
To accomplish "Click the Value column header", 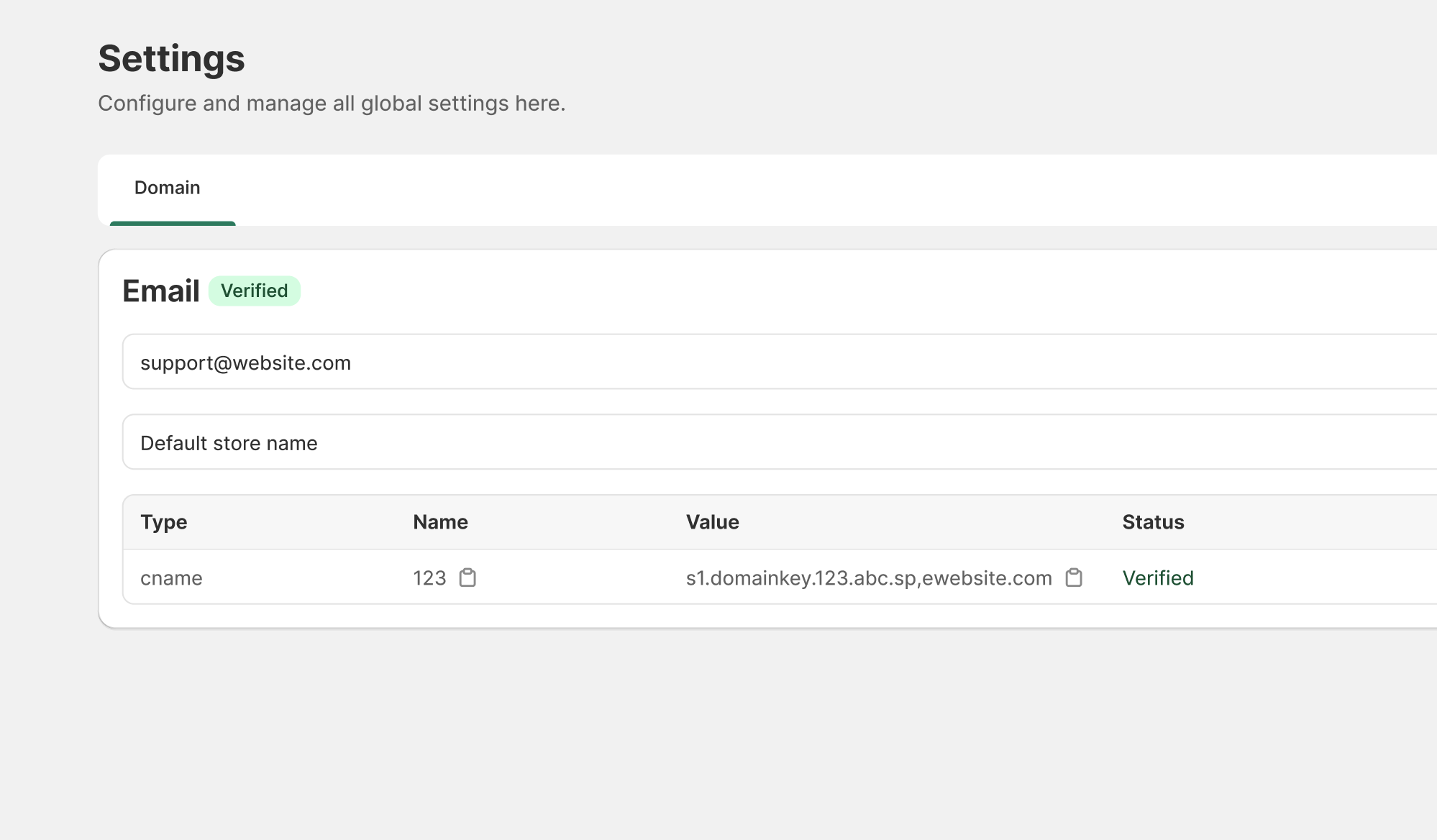I will tap(712, 522).
